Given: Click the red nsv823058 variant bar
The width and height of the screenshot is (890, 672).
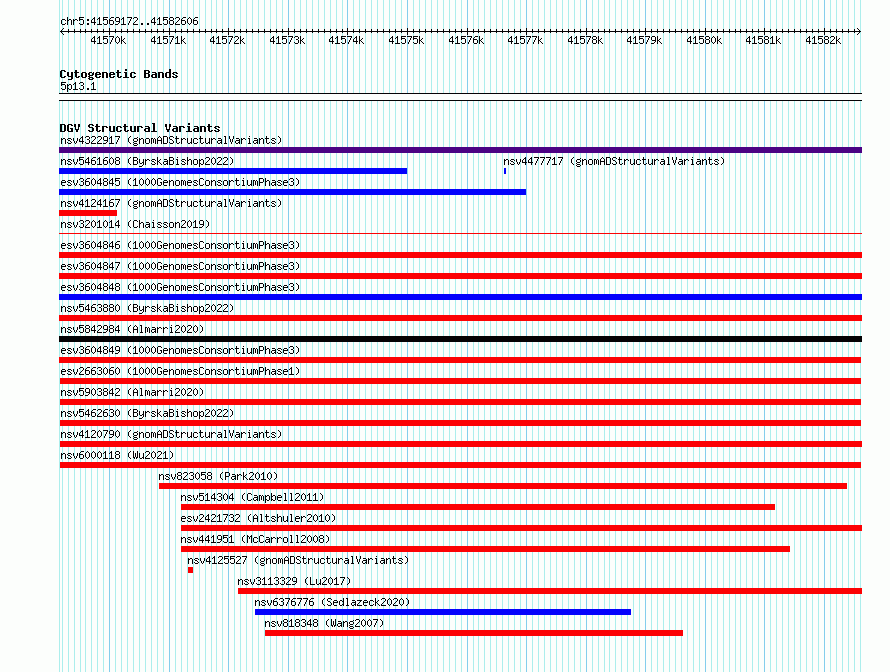Looking at the screenshot, I should (x=503, y=486).
